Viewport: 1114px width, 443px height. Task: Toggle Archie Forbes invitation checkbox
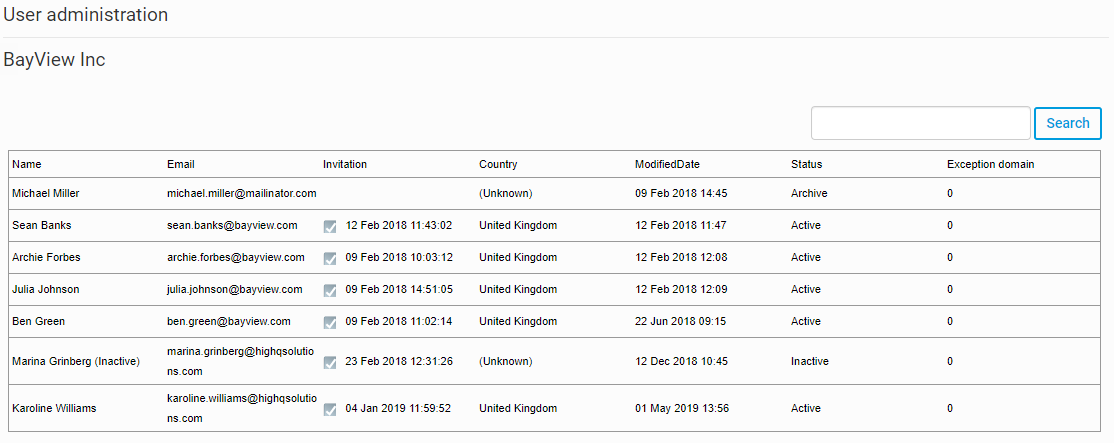330,259
